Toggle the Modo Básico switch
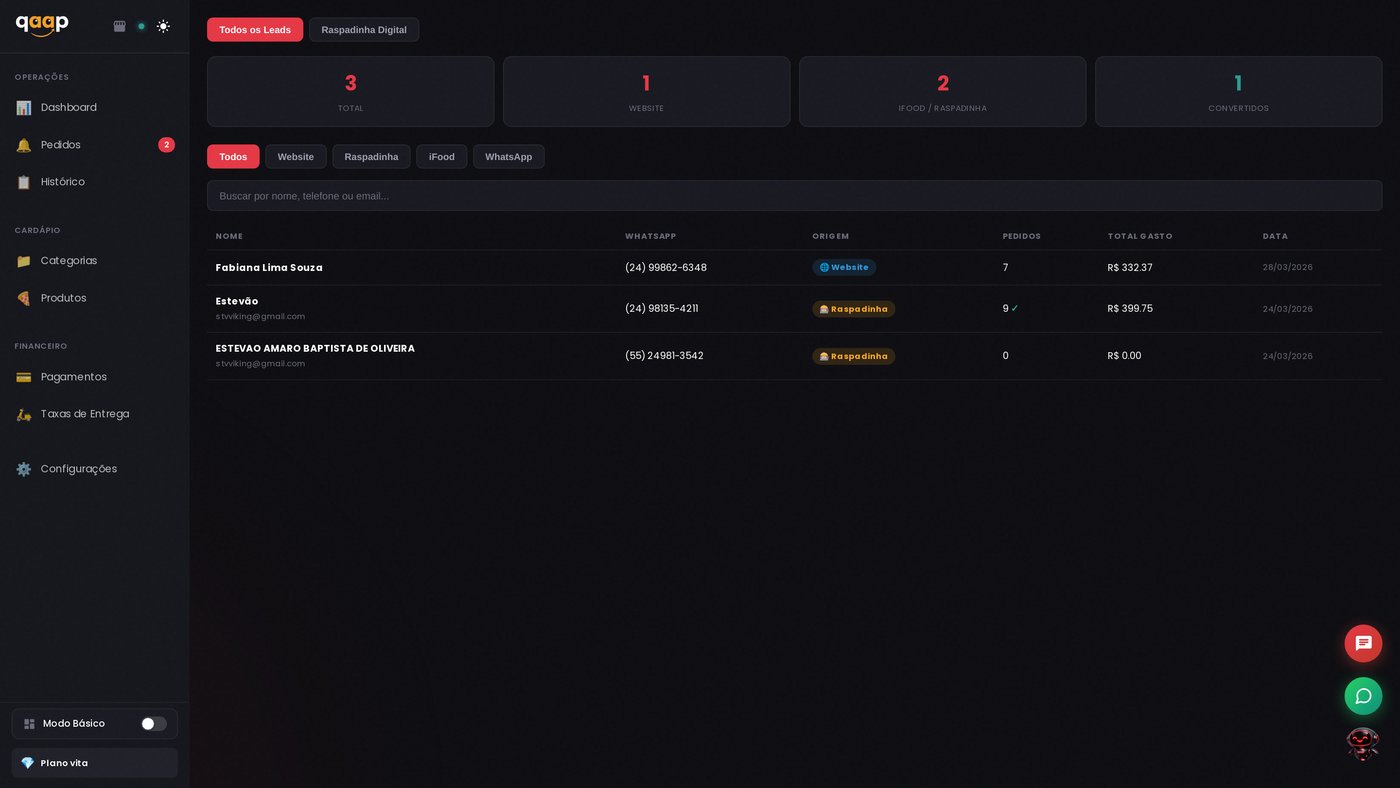Viewport: 1400px width, 788px height. [153, 724]
